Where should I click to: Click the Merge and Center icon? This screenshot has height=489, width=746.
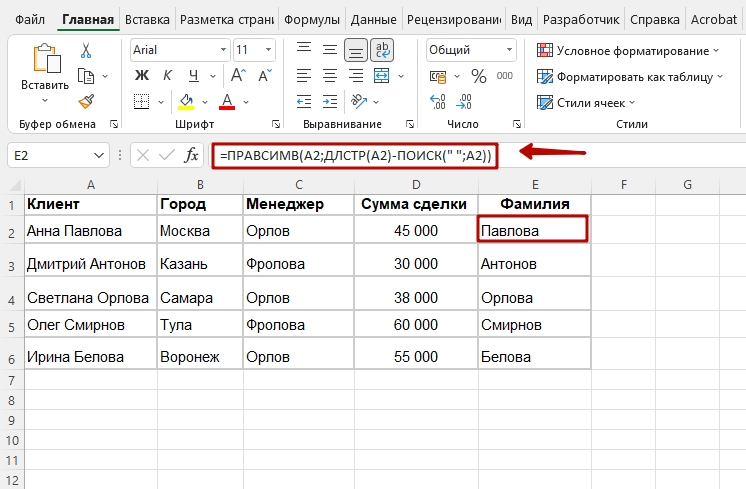[381, 76]
